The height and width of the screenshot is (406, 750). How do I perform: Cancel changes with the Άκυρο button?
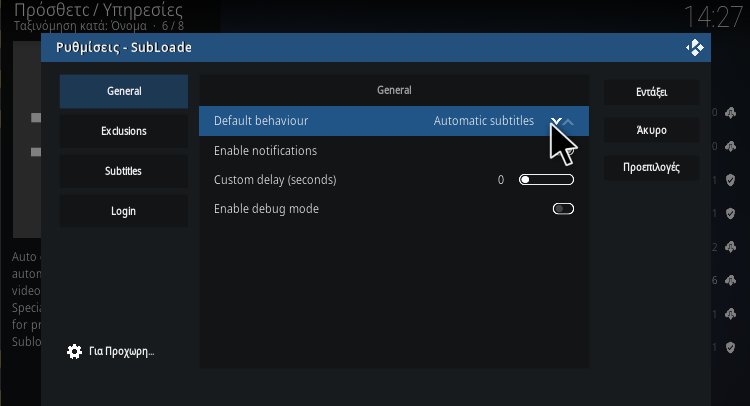pos(651,130)
